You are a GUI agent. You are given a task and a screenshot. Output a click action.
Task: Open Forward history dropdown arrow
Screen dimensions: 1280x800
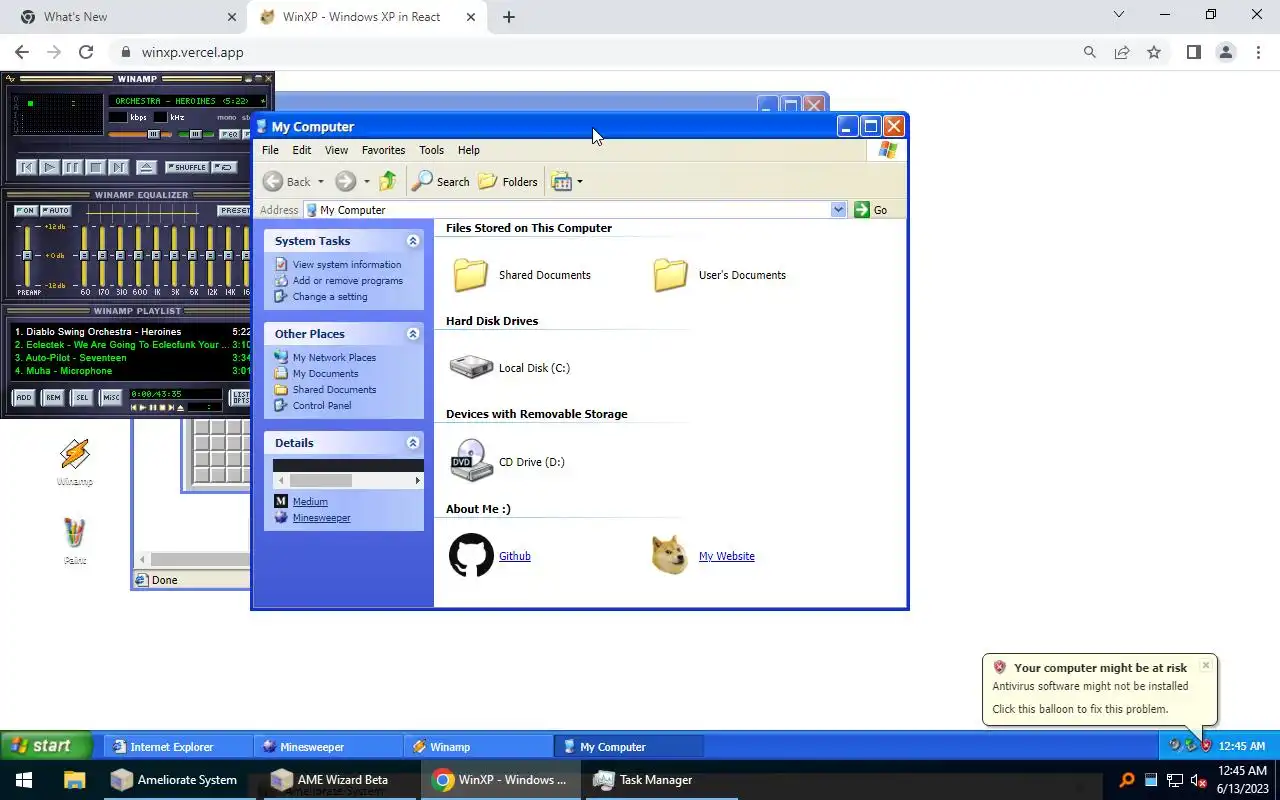[x=366, y=182]
